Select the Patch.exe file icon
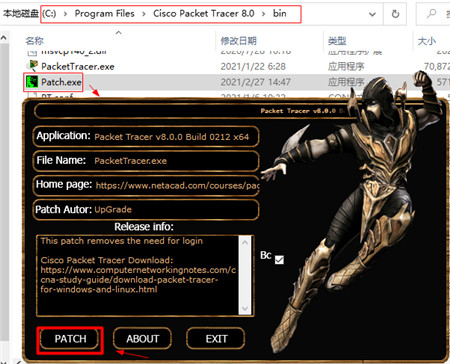The height and width of the screenshot is (364, 450). (32, 82)
